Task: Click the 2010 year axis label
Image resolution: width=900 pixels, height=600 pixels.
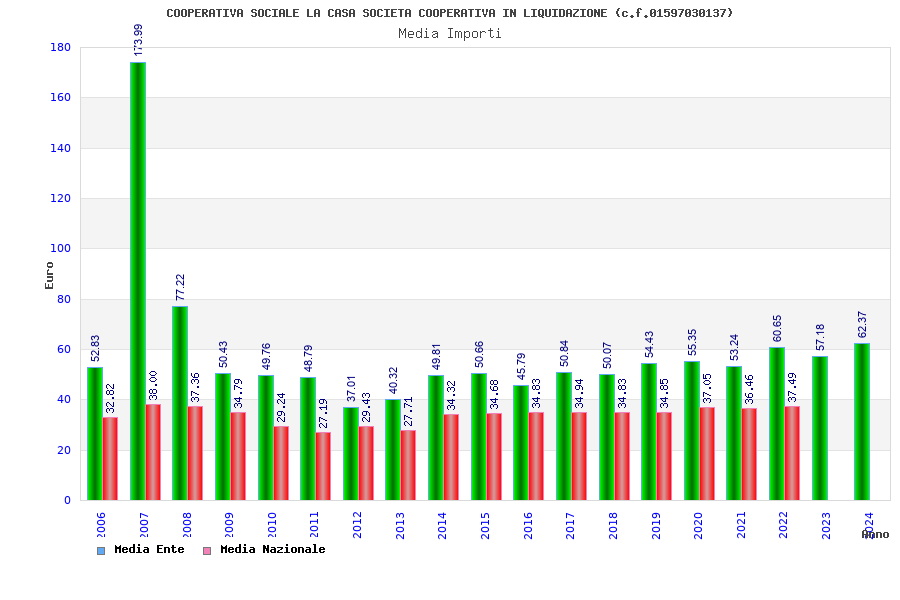Action: pyautogui.click(x=272, y=525)
